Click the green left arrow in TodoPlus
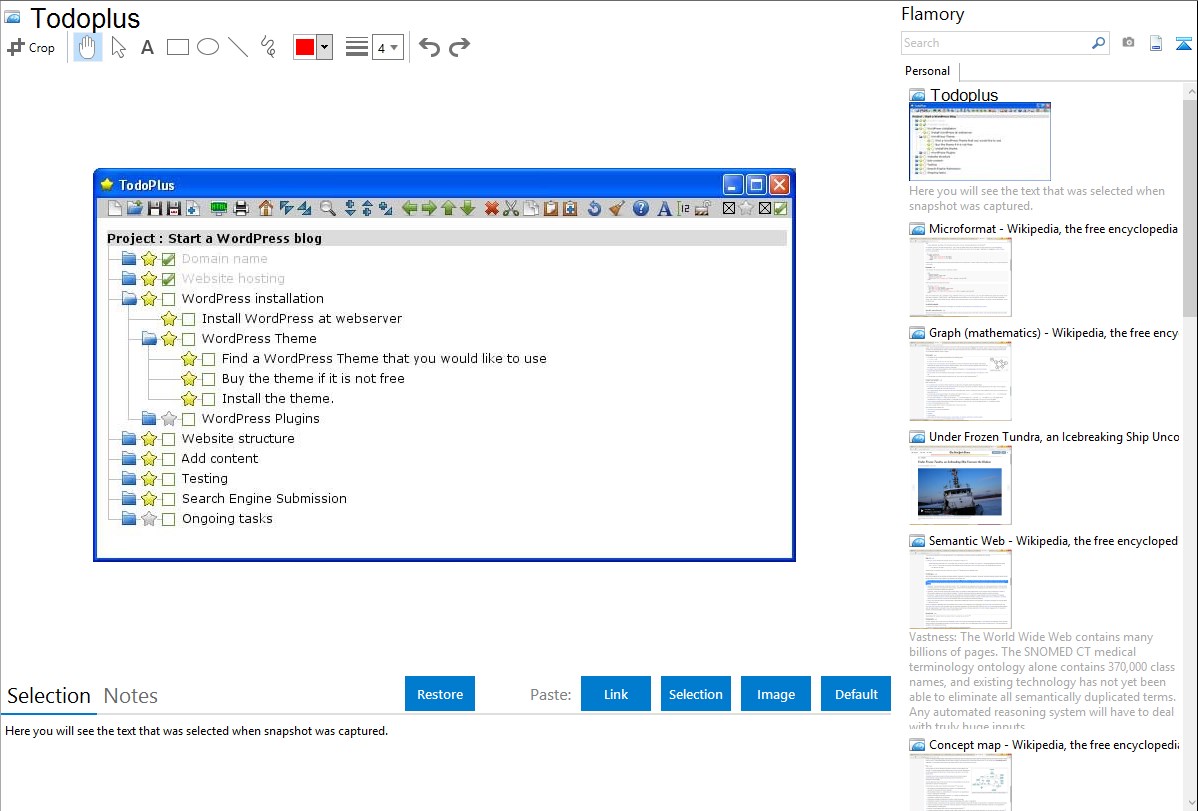 coord(410,208)
